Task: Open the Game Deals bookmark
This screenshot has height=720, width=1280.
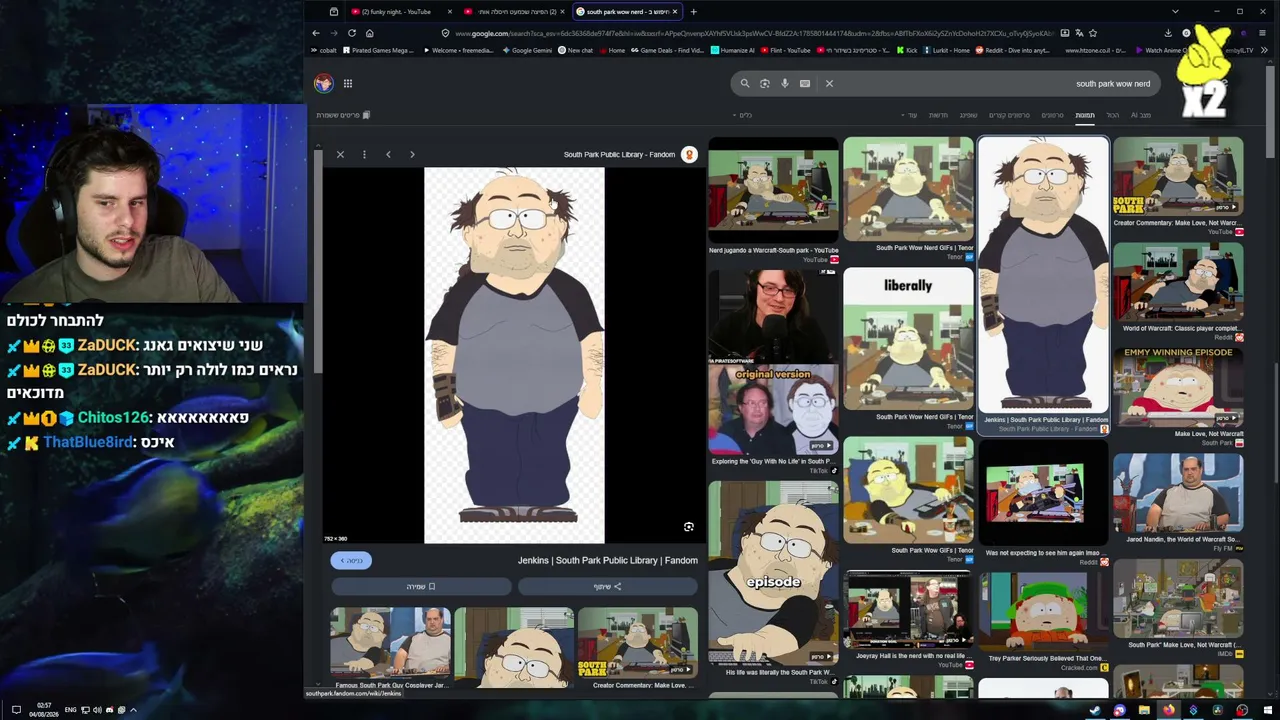Action: click(667, 50)
